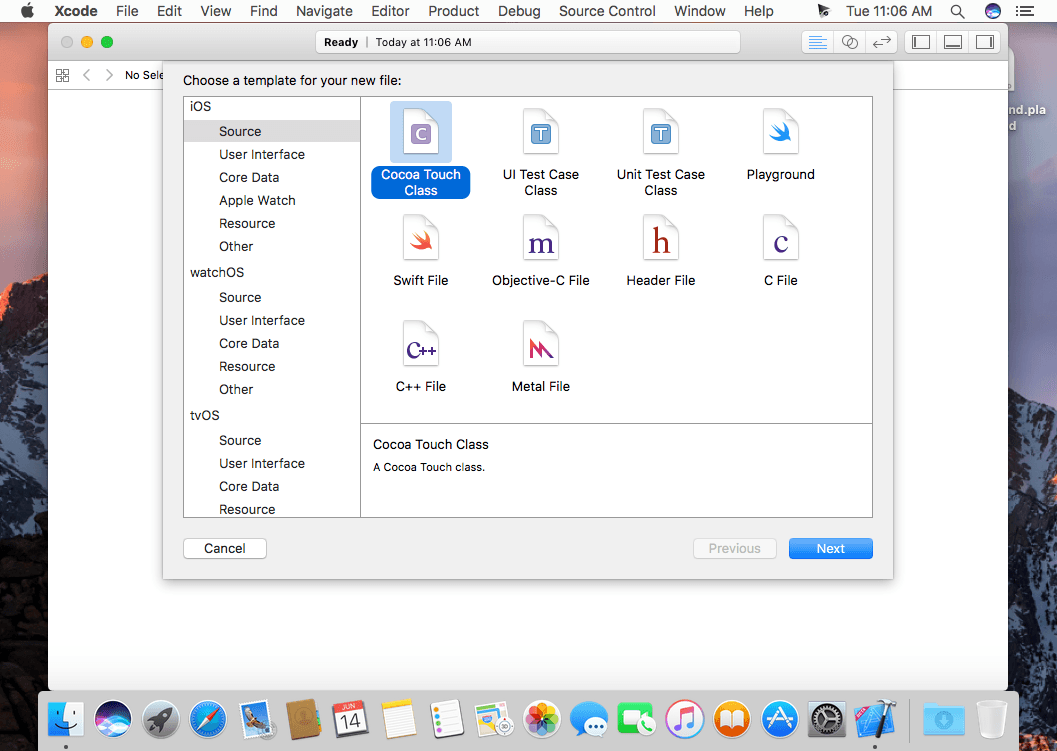1057x751 pixels.
Task: Open the Editor menu
Action: point(390,11)
